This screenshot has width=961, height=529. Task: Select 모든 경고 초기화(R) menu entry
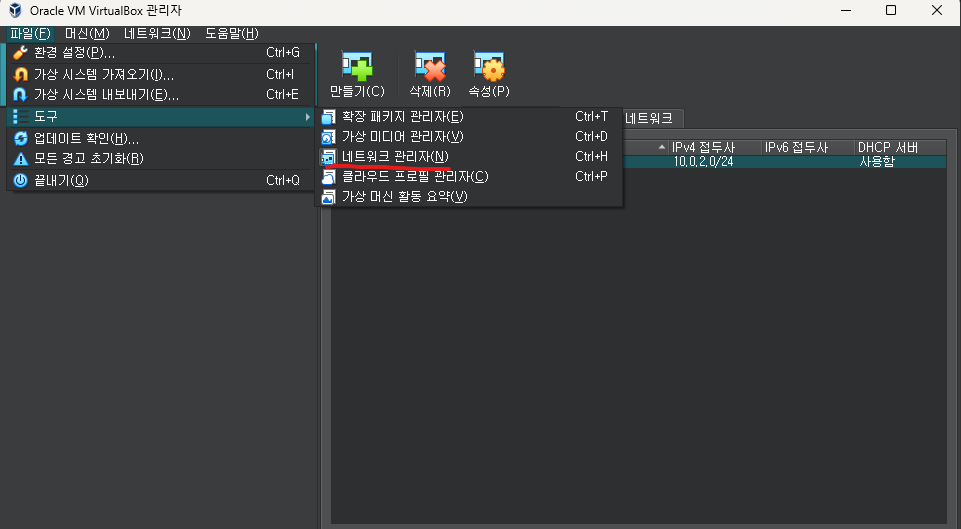pos(161,159)
